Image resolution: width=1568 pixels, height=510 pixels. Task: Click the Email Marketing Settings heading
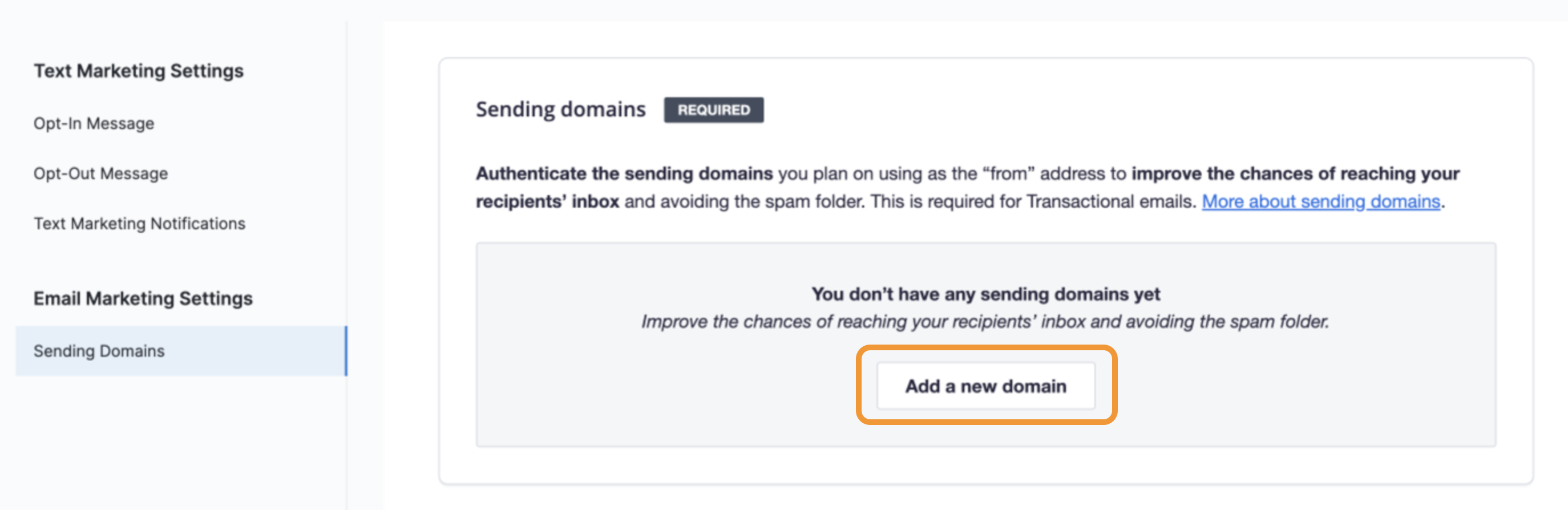(x=143, y=298)
